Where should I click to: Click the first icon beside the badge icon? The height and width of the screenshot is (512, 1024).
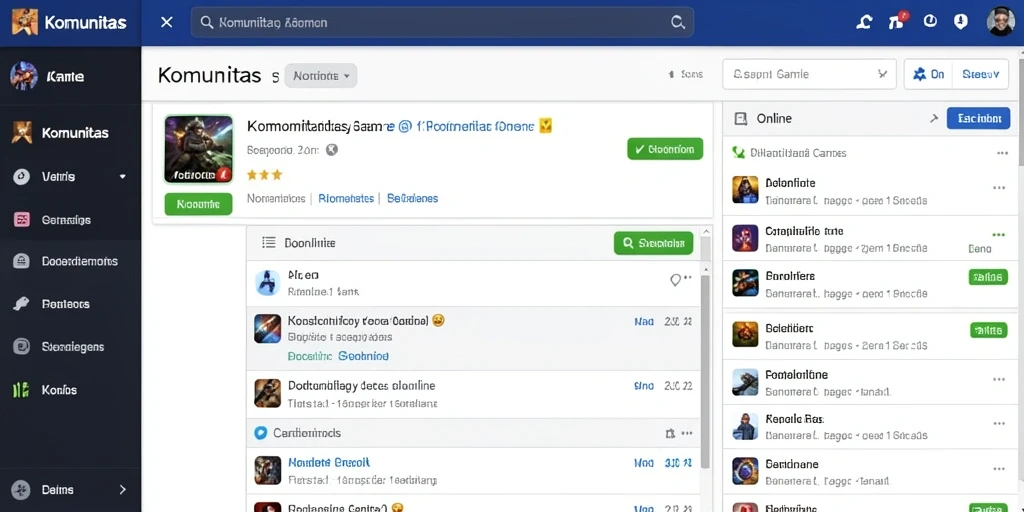coord(864,22)
